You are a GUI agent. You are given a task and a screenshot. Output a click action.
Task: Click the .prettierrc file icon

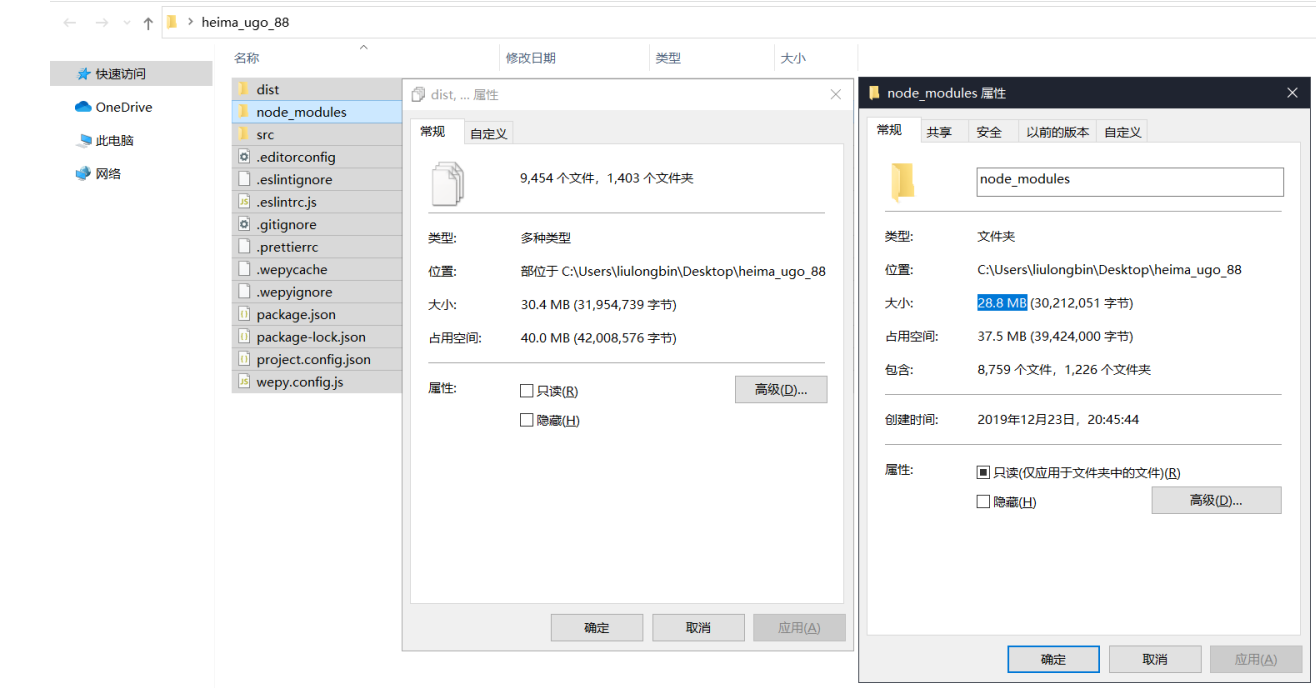tap(243, 247)
